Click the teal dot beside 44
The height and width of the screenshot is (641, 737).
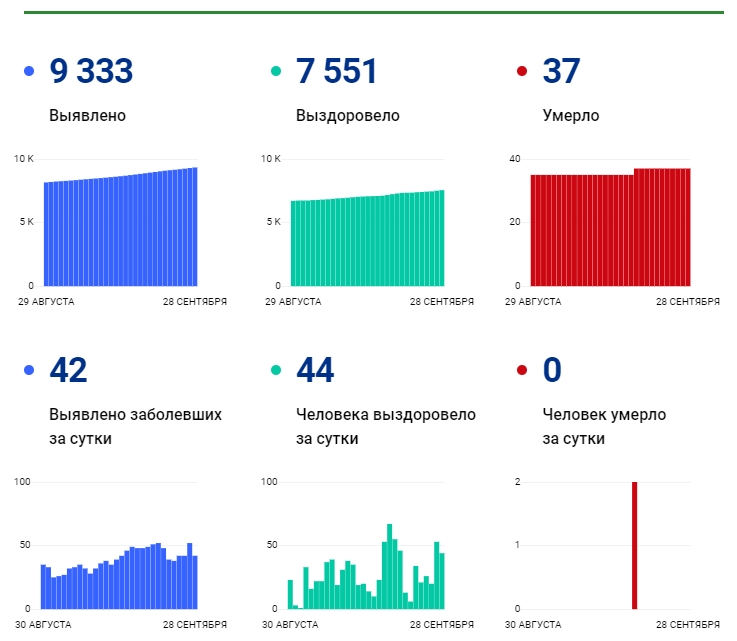pyautogui.click(x=276, y=370)
